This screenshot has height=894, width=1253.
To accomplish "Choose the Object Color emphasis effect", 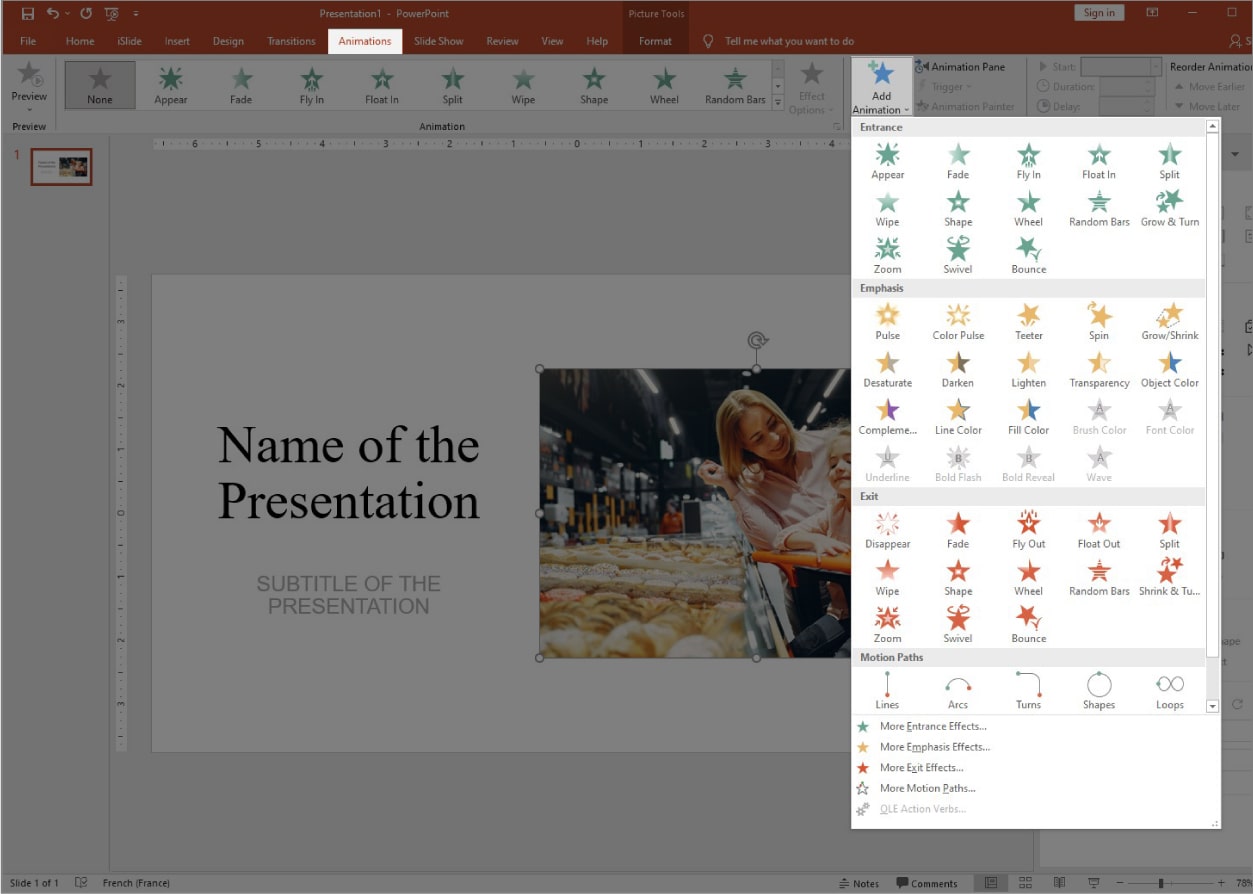I will [x=1169, y=368].
